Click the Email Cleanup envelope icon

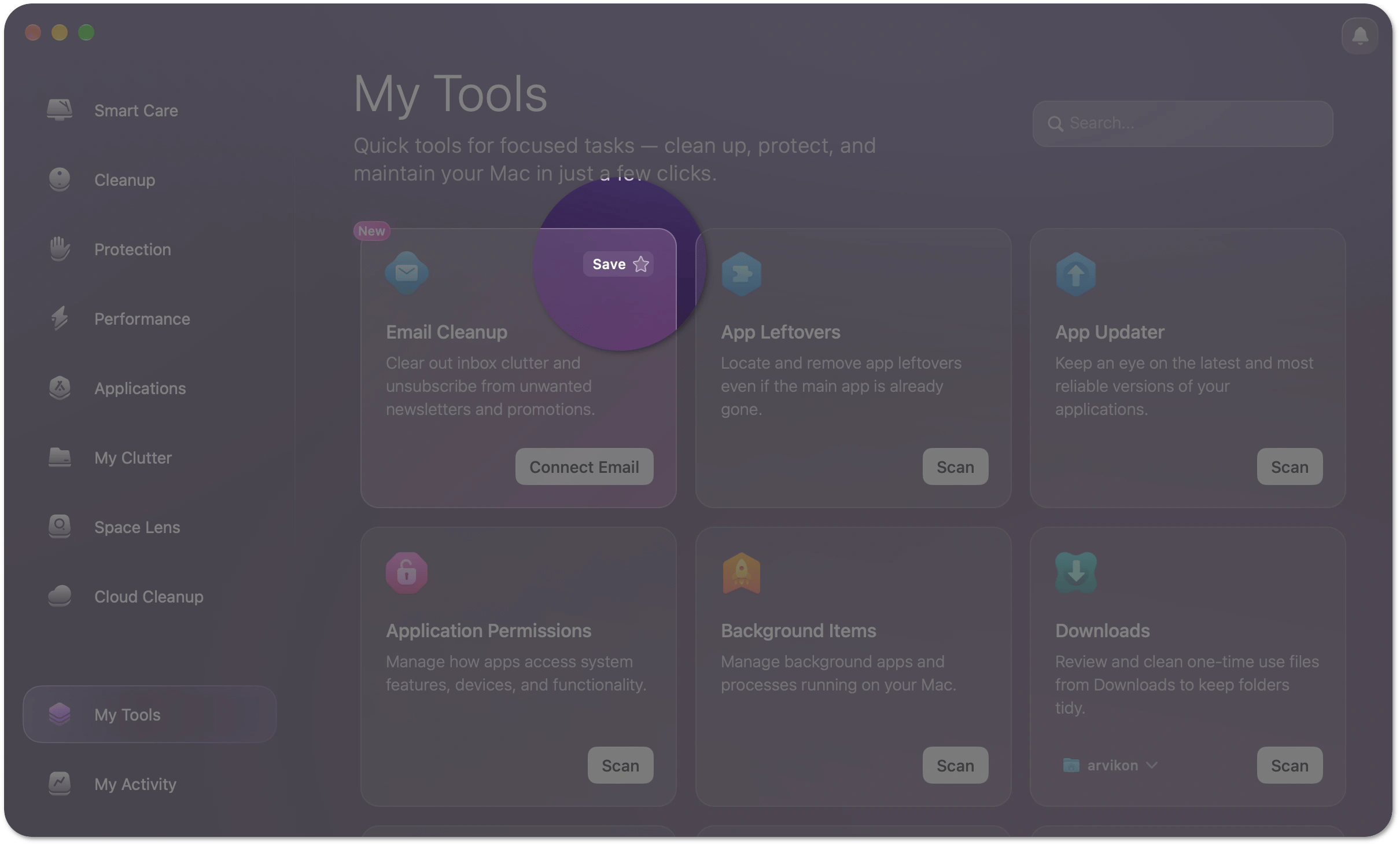click(x=407, y=273)
